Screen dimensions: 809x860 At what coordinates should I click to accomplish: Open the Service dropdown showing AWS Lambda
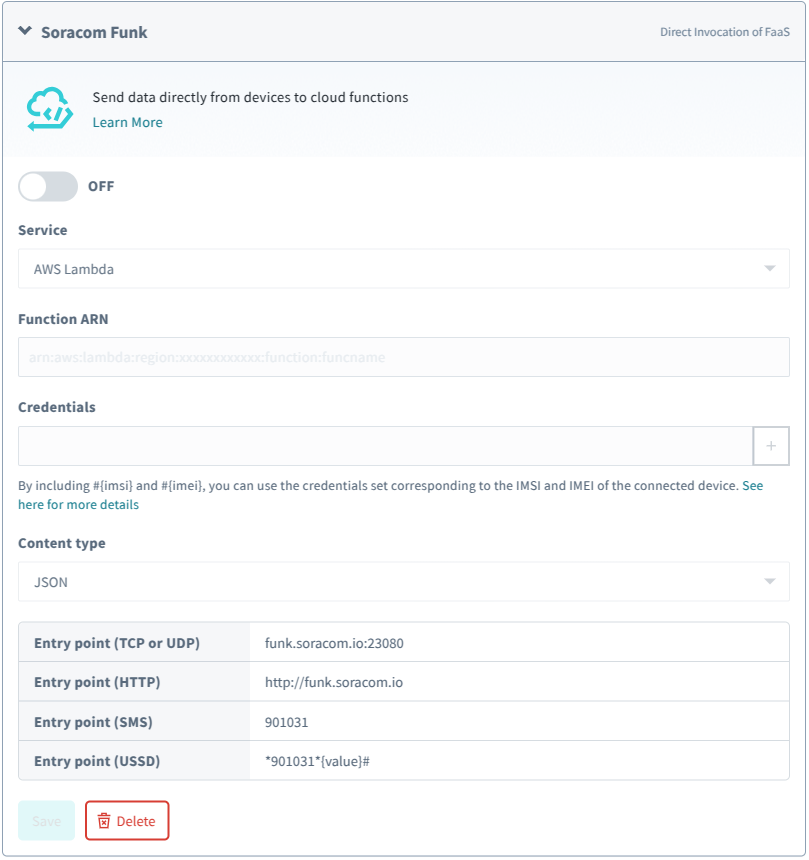click(x=403, y=269)
